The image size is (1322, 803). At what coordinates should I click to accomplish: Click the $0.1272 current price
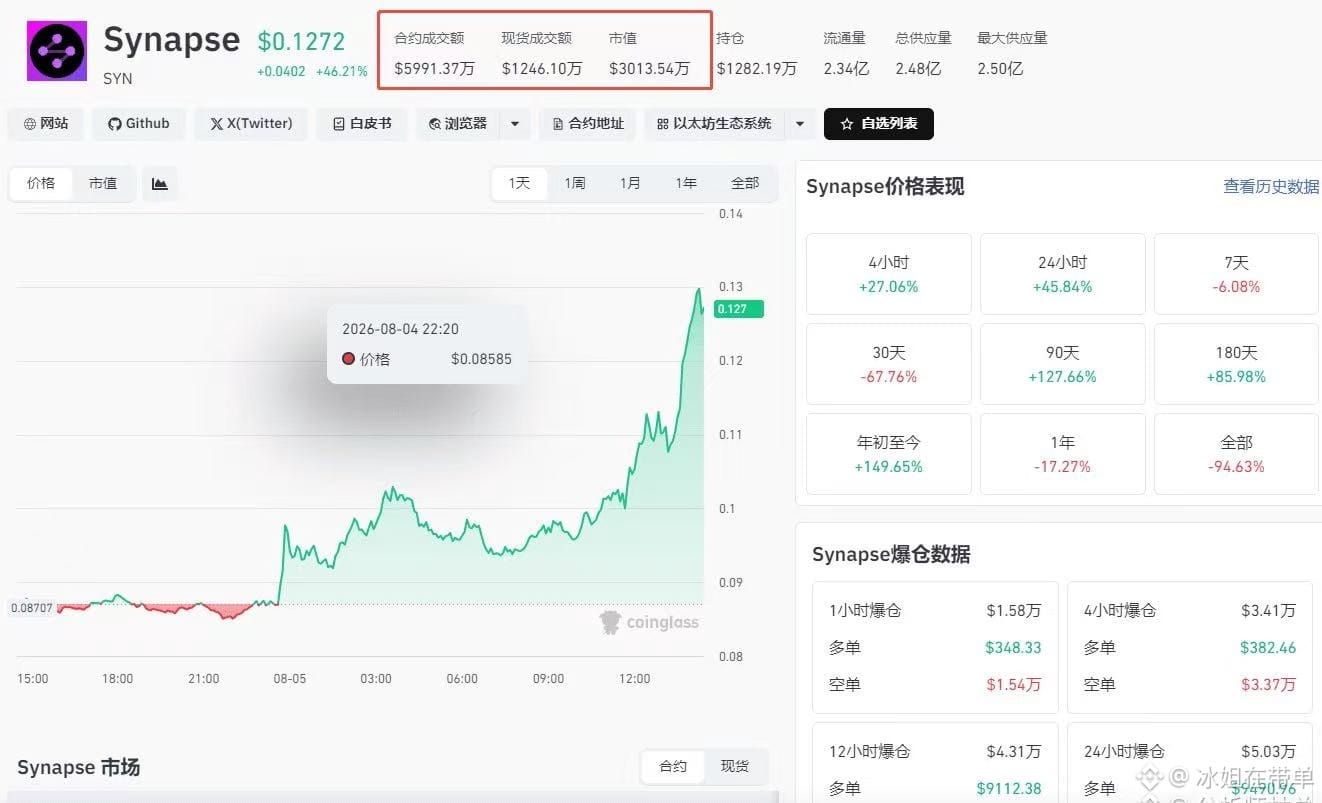(301, 42)
